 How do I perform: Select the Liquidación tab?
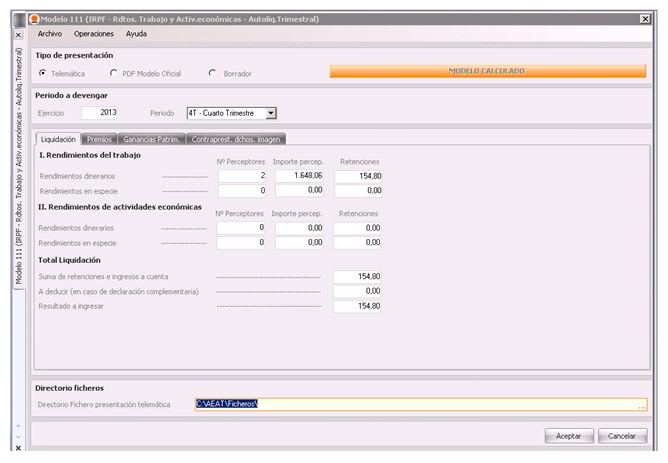(57, 139)
